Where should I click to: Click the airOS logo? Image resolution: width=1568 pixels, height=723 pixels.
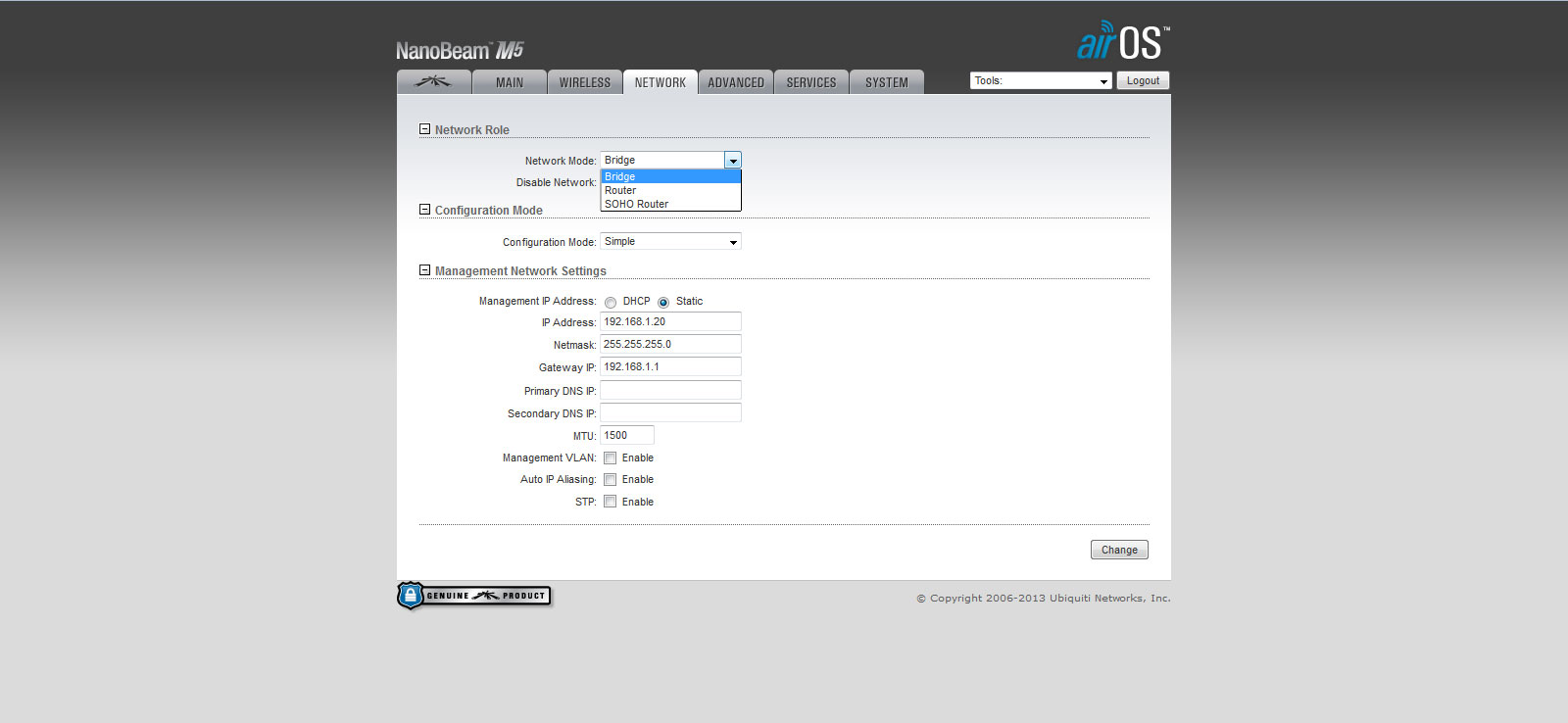[1122, 42]
